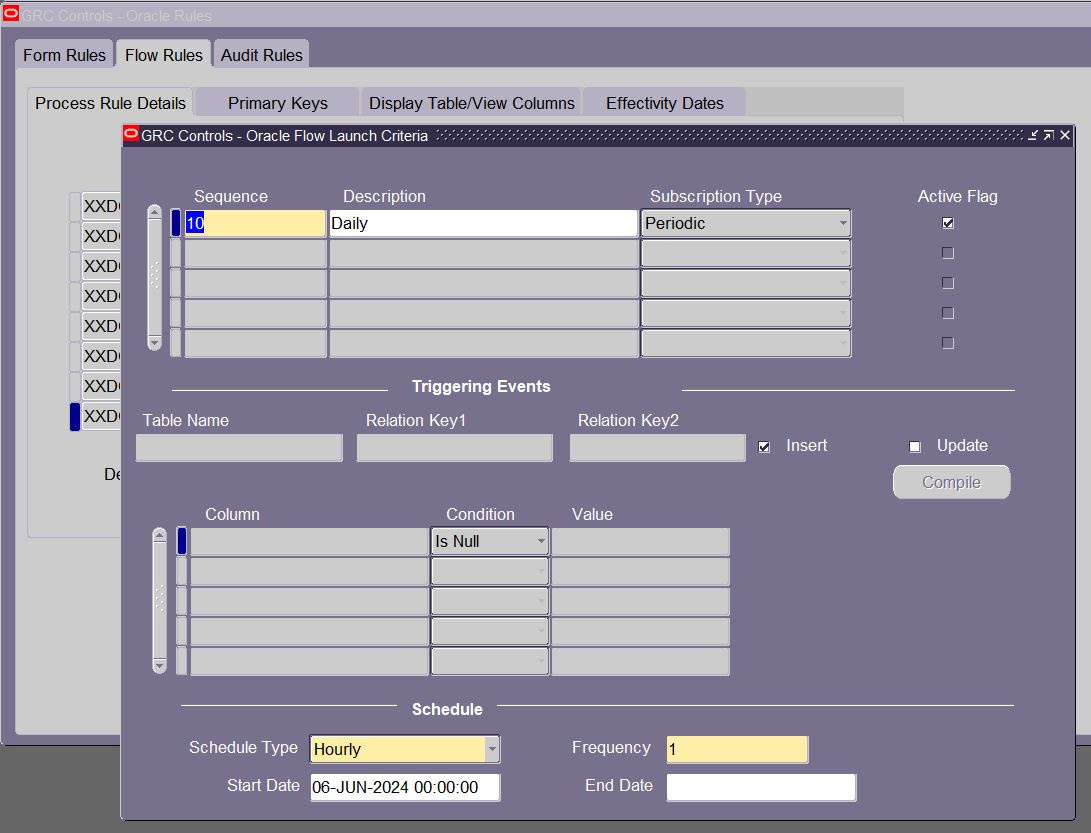Click scroll up arrow of Sequence list
This screenshot has height=833, width=1091.
tap(154, 212)
